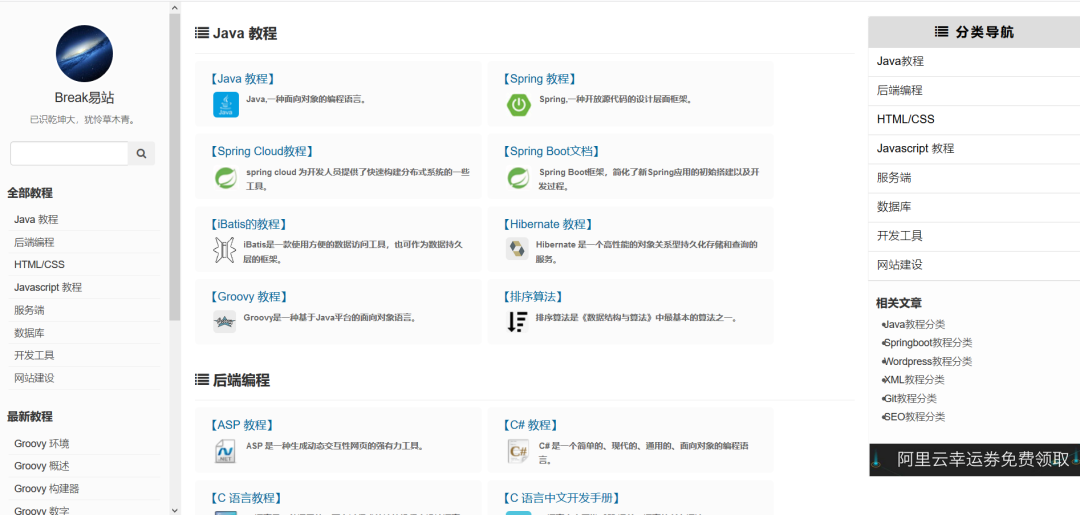Click the search magnifier button
The height and width of the screenshot is (515, 1080).
pos(142,154)
